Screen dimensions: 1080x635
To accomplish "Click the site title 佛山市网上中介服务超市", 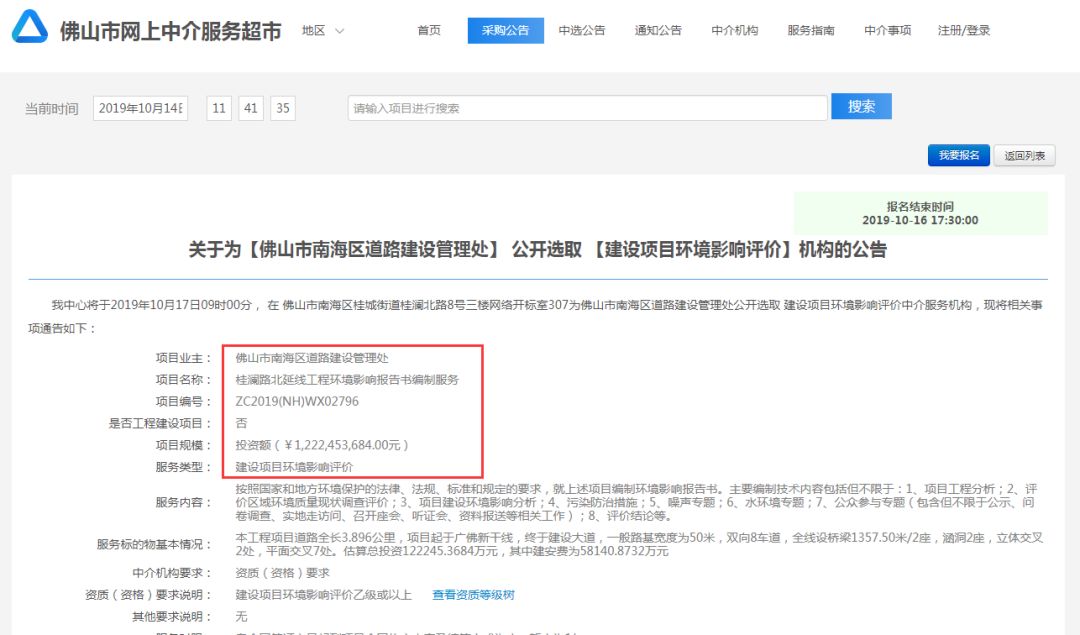I will point(171,31).
